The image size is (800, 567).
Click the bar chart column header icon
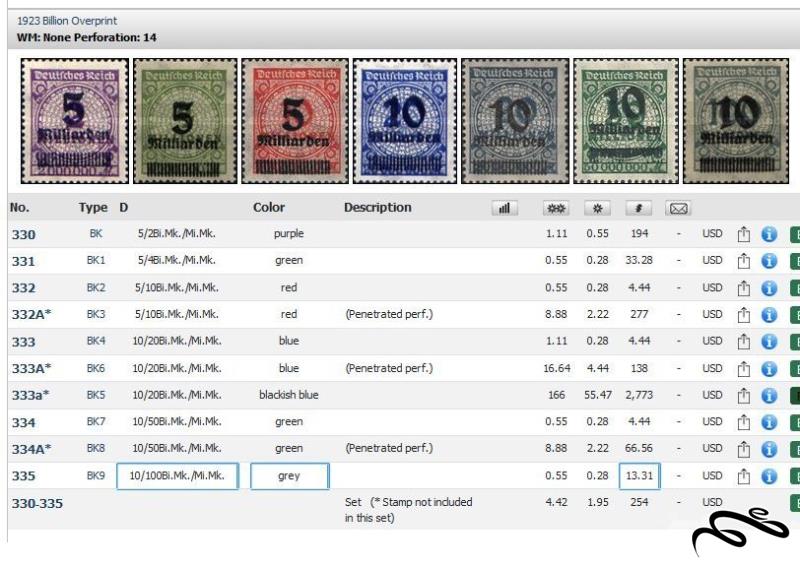click(x=505, y=208)
